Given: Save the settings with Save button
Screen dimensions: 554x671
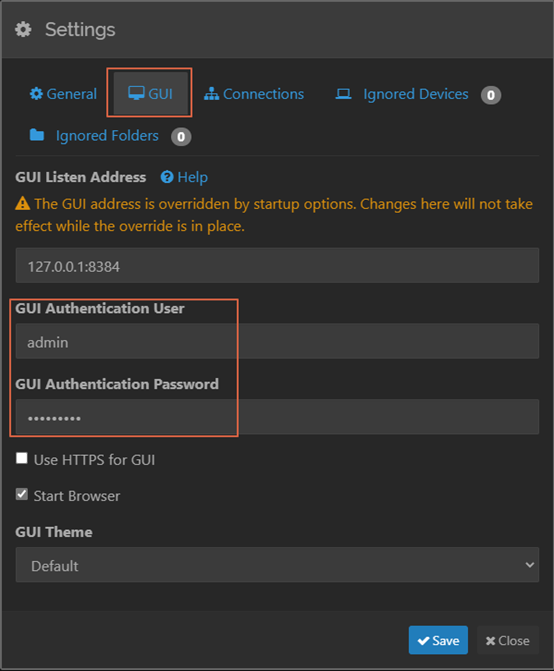Looking at the screenshot, I should point(438,640).
